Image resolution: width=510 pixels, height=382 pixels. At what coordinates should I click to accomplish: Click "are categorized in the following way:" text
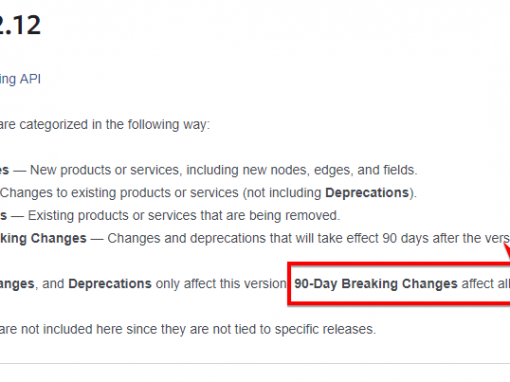tap(105, 125)
